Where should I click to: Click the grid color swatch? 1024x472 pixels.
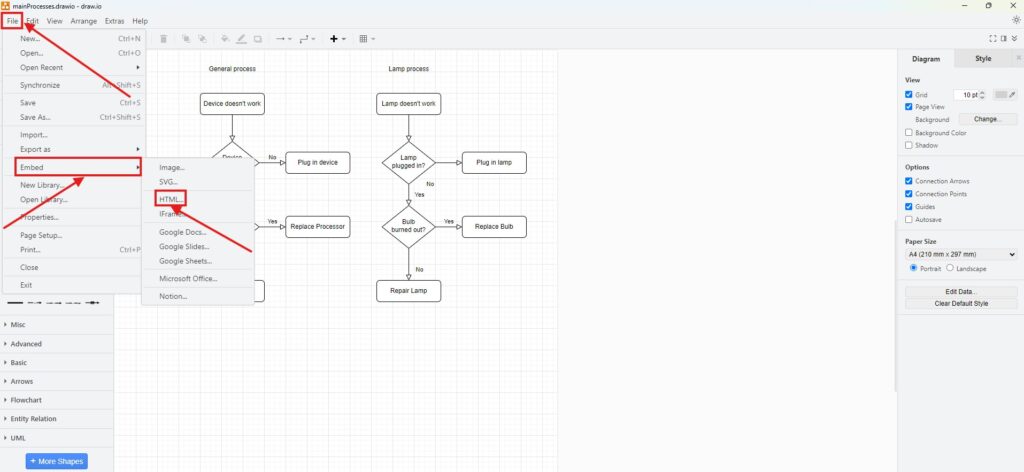[x=1005, y=95]
